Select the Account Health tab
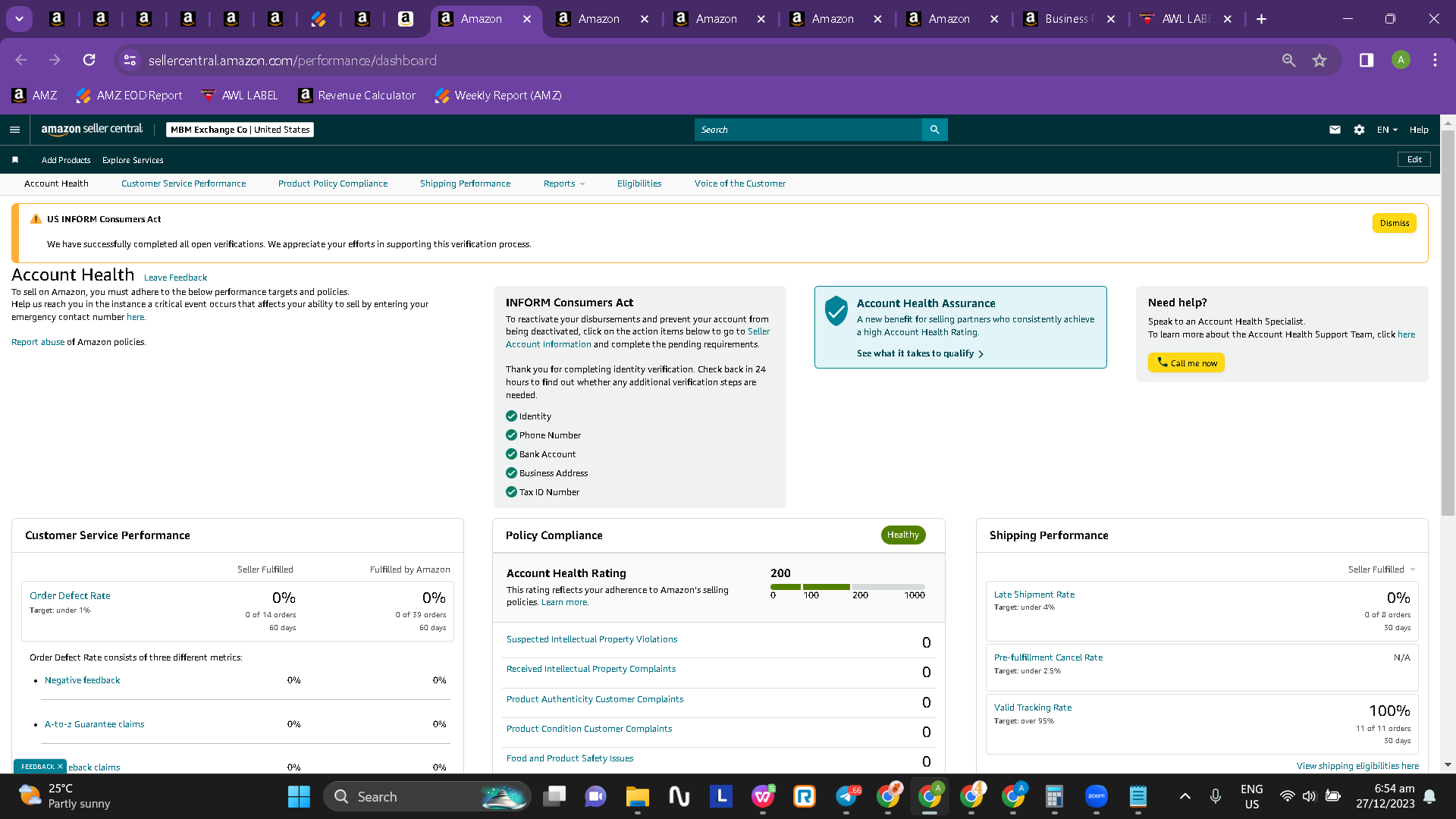 56,184
